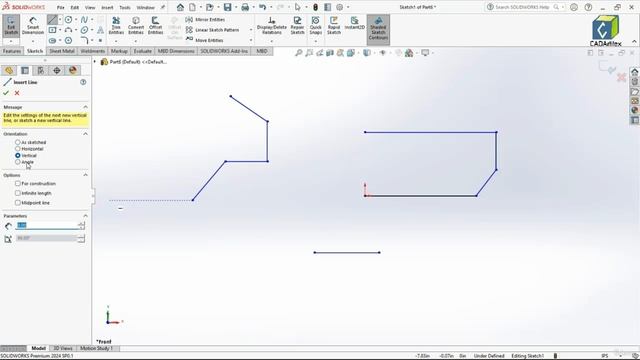Click the Search SOLIDWORKS Help box
Viewport: 640px width, 360px height.
522,7
